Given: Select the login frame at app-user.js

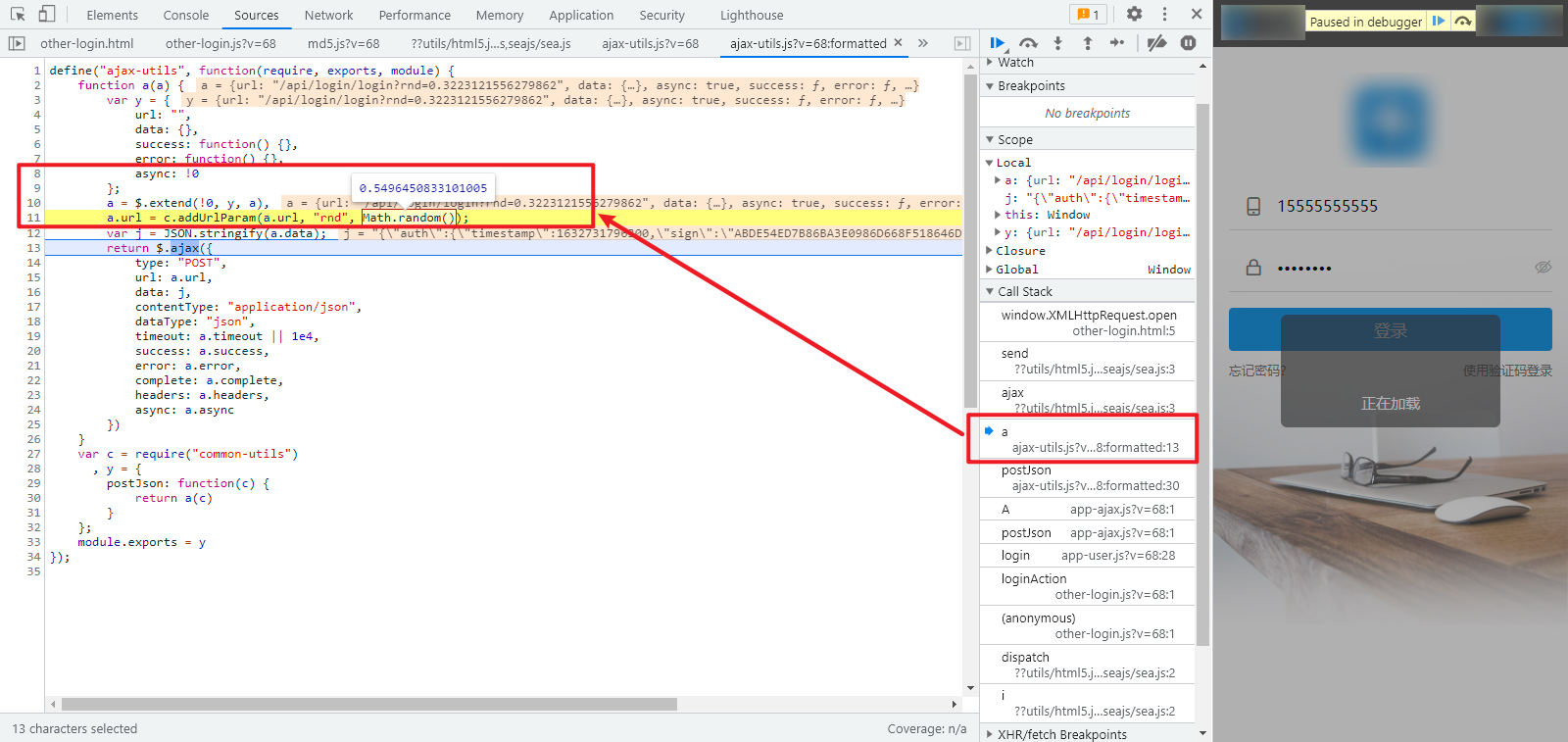Looking at the screenshot, I should tap(1088, 556).
